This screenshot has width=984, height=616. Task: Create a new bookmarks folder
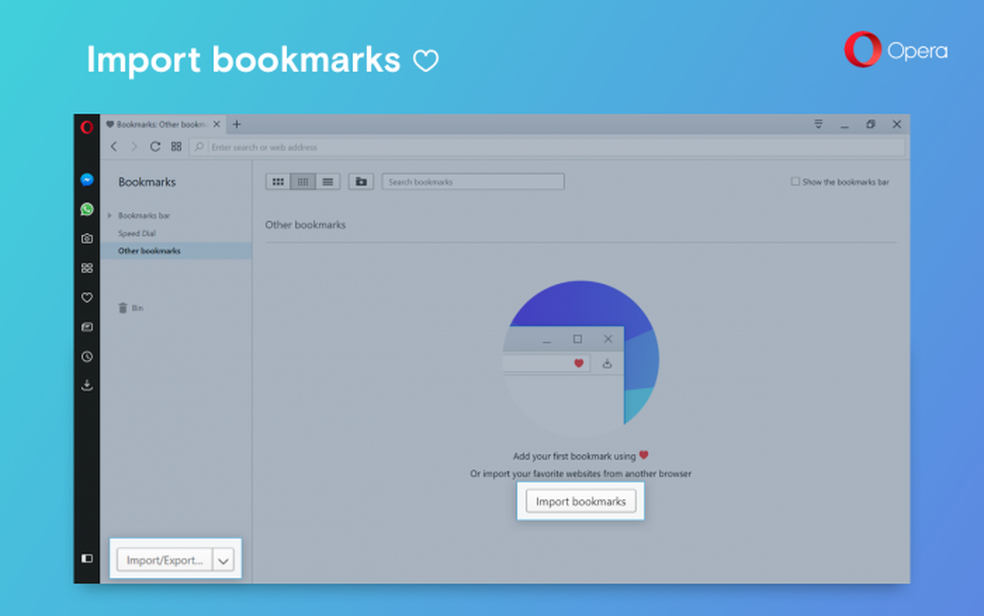click(x=361, y=181)
